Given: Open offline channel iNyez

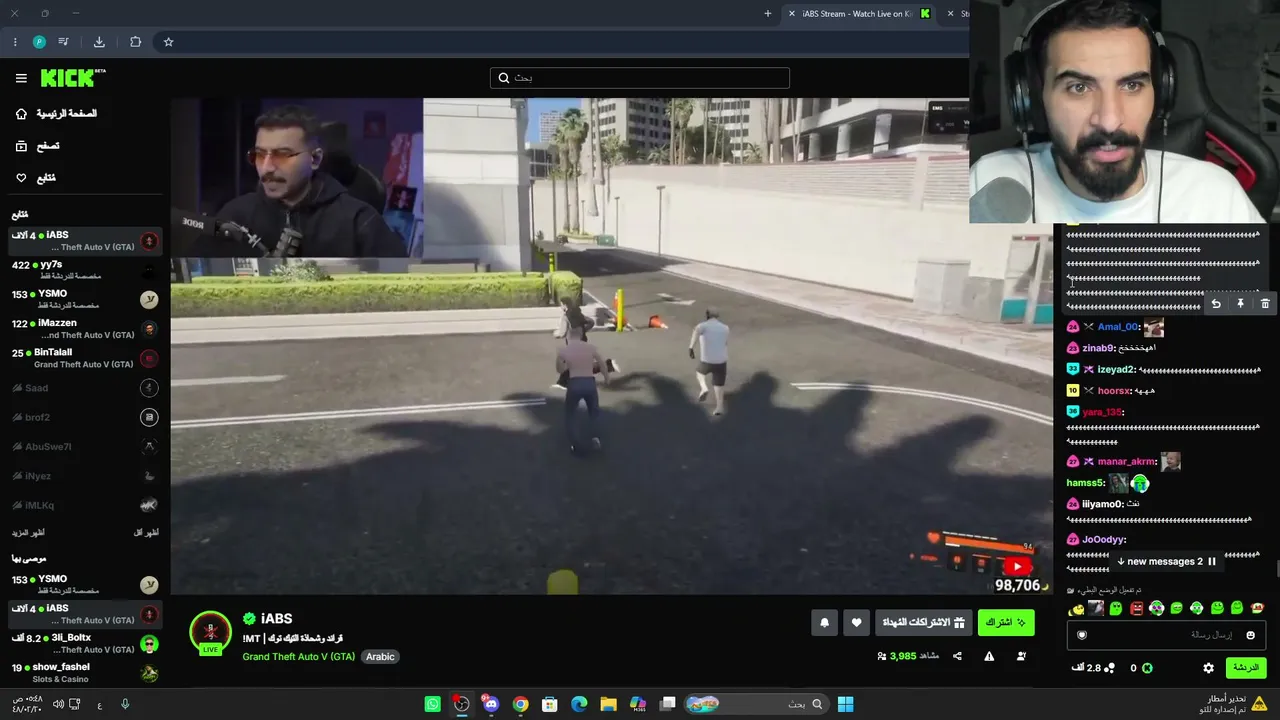Looking at the screenshot, I should pyautogui.click(x=85, y=476).
